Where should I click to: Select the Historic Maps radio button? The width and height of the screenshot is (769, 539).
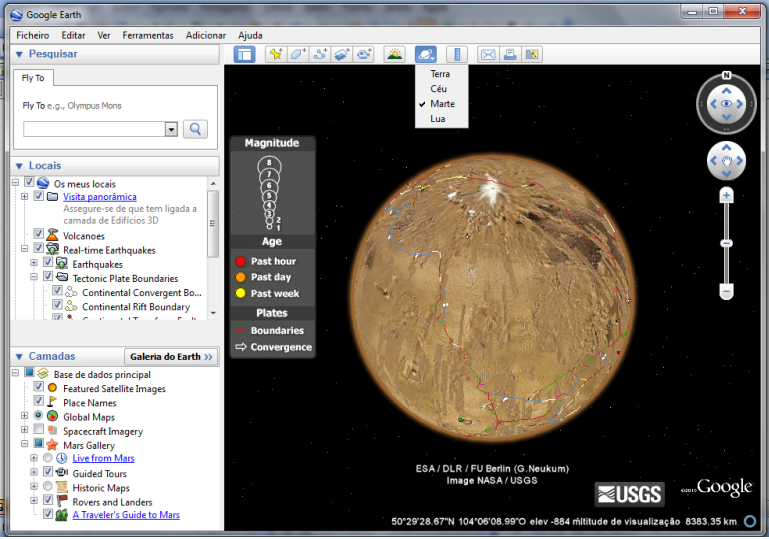pyautogui.click(x=48, y=486)
